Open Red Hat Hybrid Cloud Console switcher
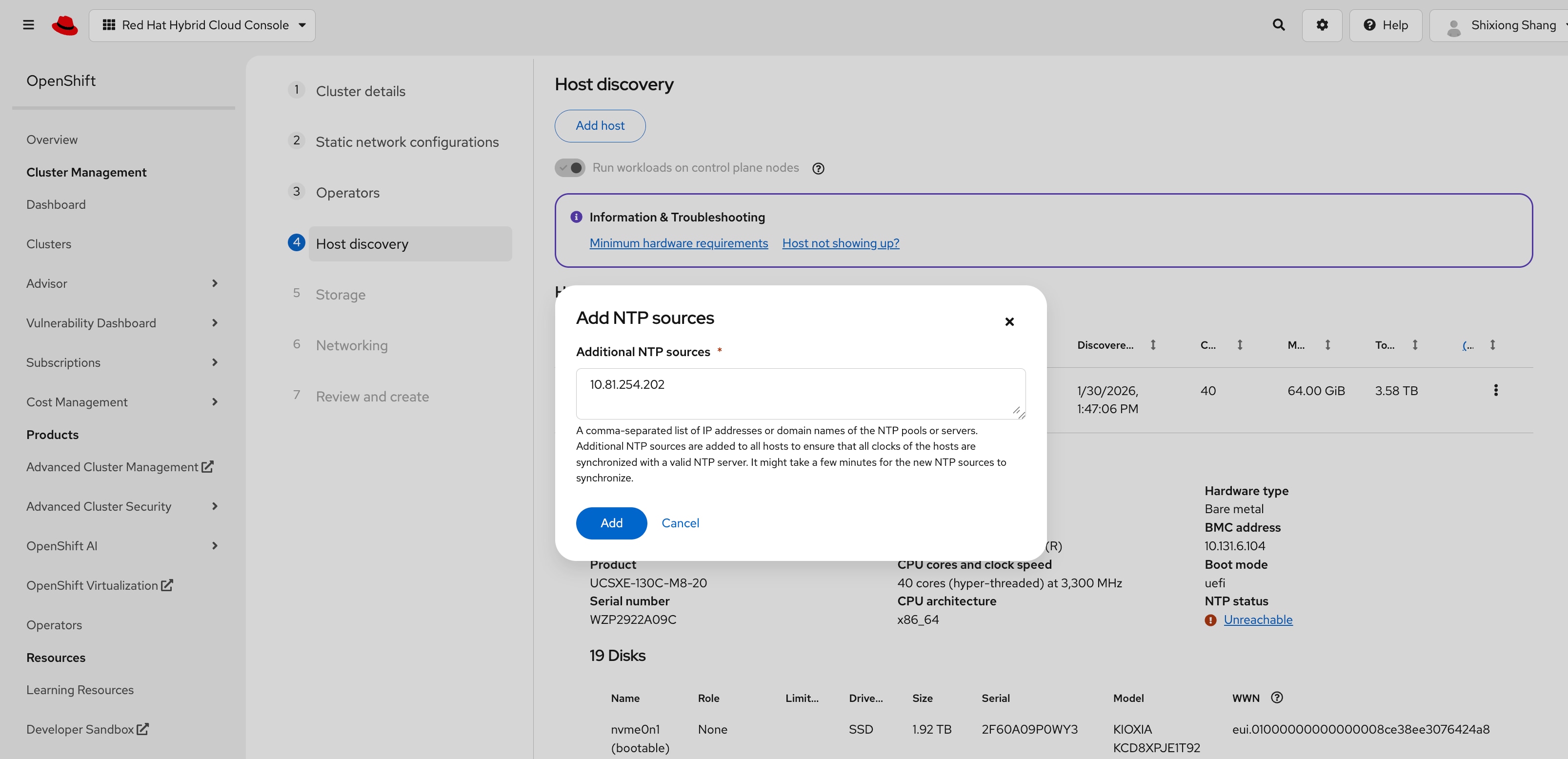This screenshot has width=1568, height=759. point(202,25)
